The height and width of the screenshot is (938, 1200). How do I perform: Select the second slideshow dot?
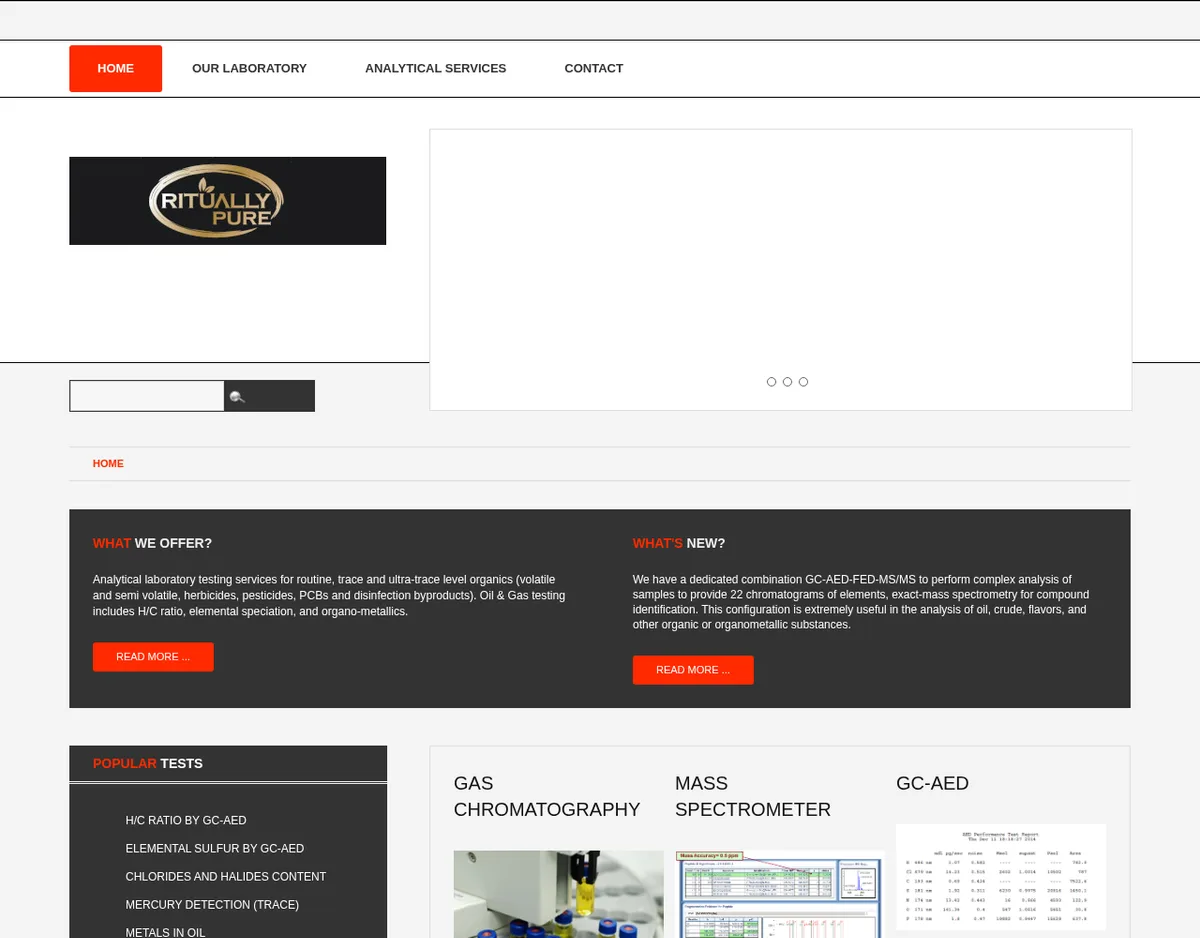click(x=787, y=382)
